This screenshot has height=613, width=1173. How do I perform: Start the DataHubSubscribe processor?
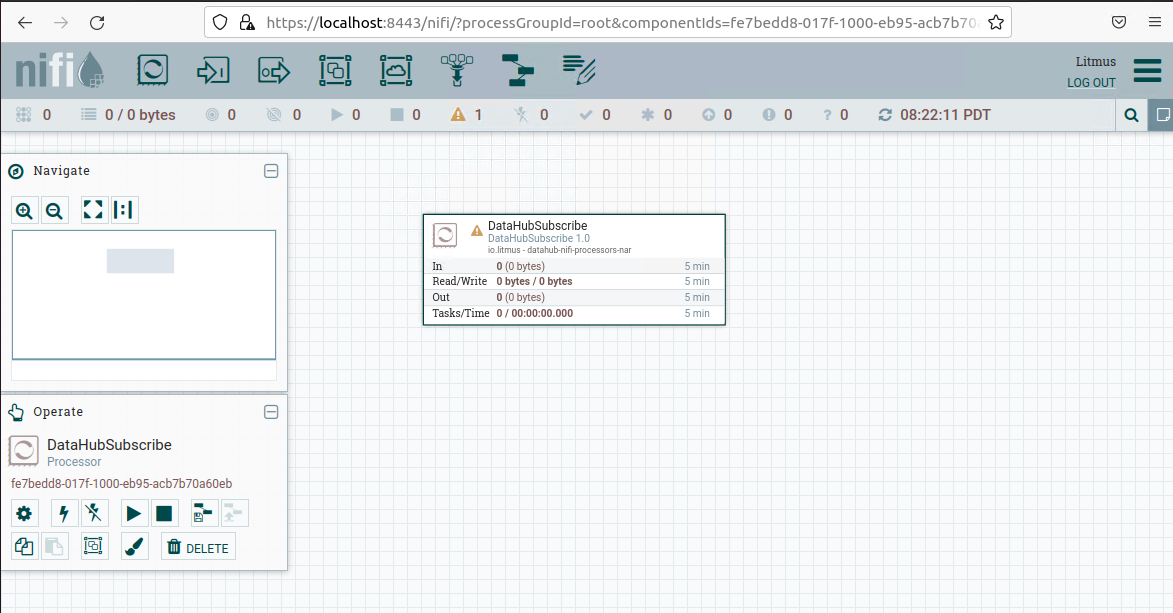(133, 513)
